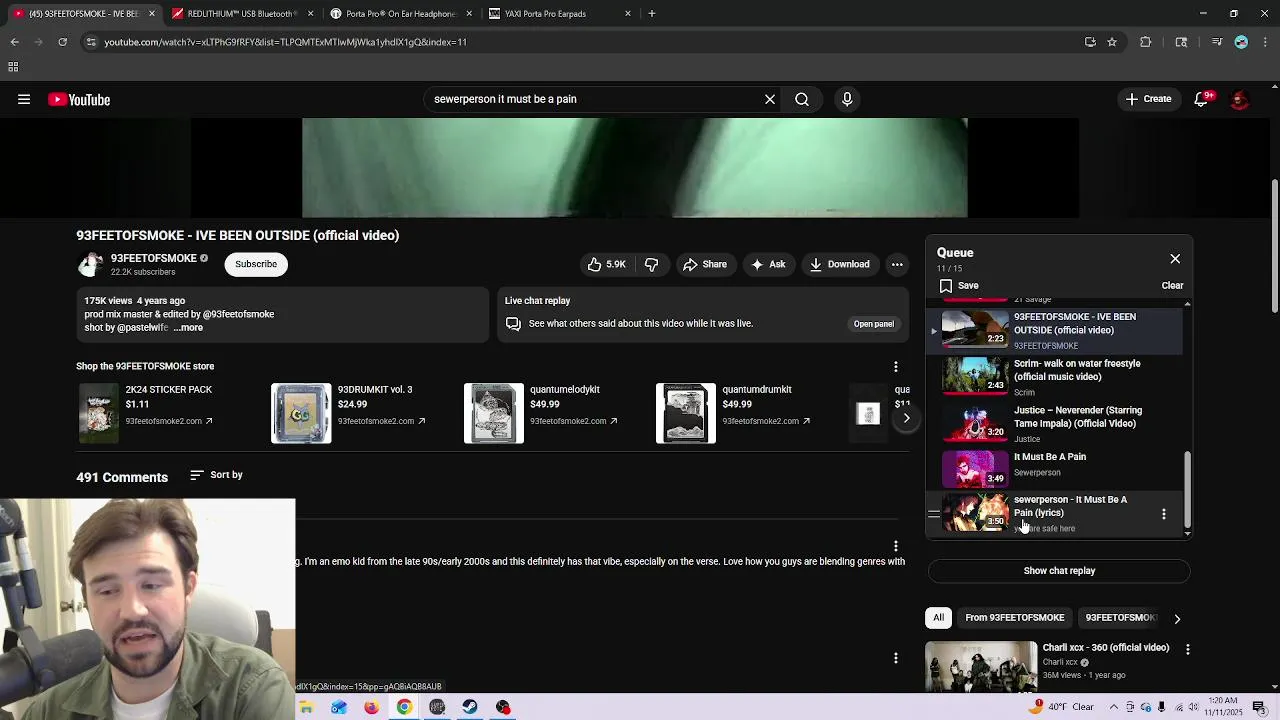Viewport: 1280px width, 720px height.
Task: Reload the page in Chrome
Action: 62,42
